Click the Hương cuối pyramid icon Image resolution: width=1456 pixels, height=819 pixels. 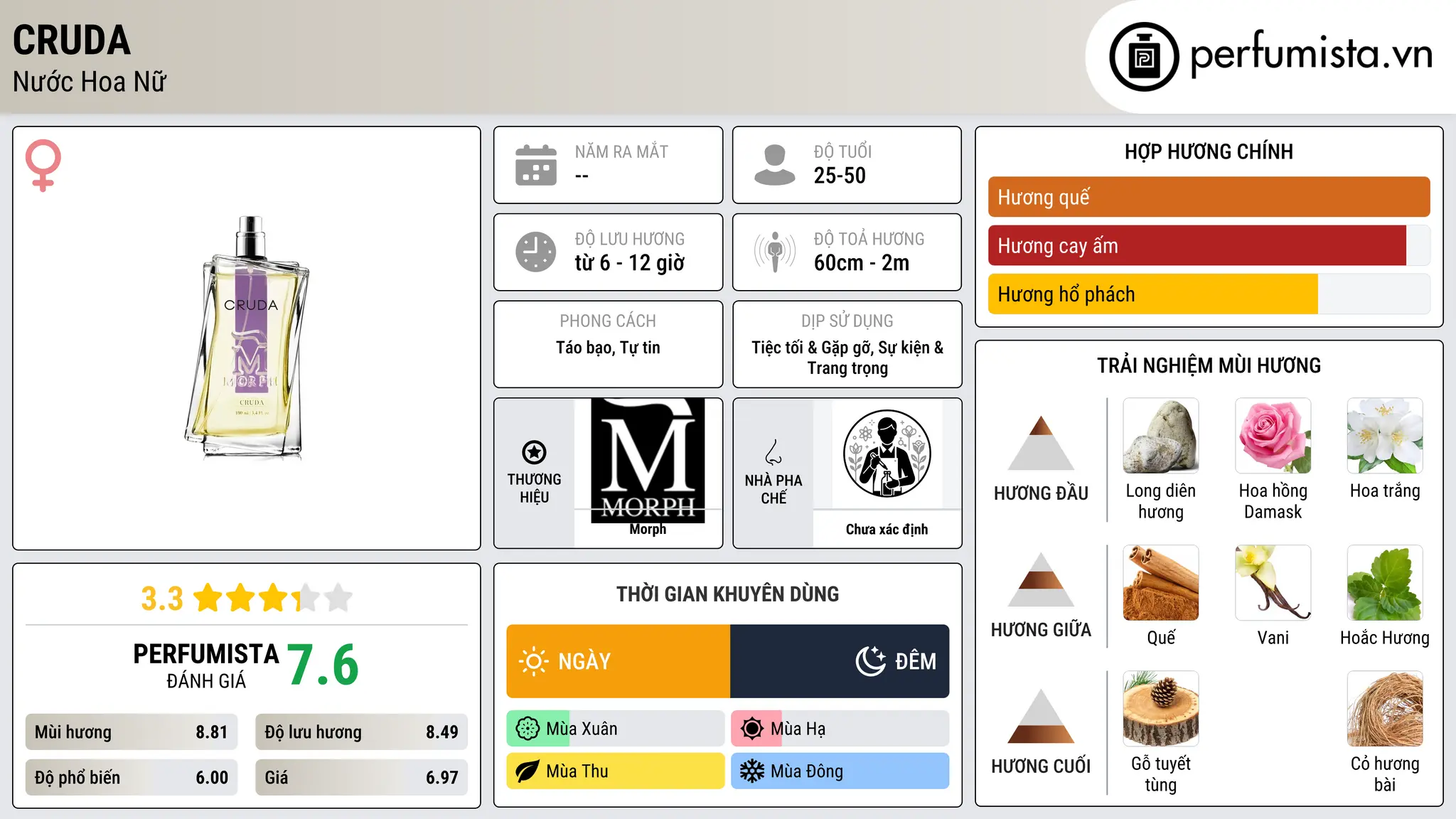pos(1042,716)
